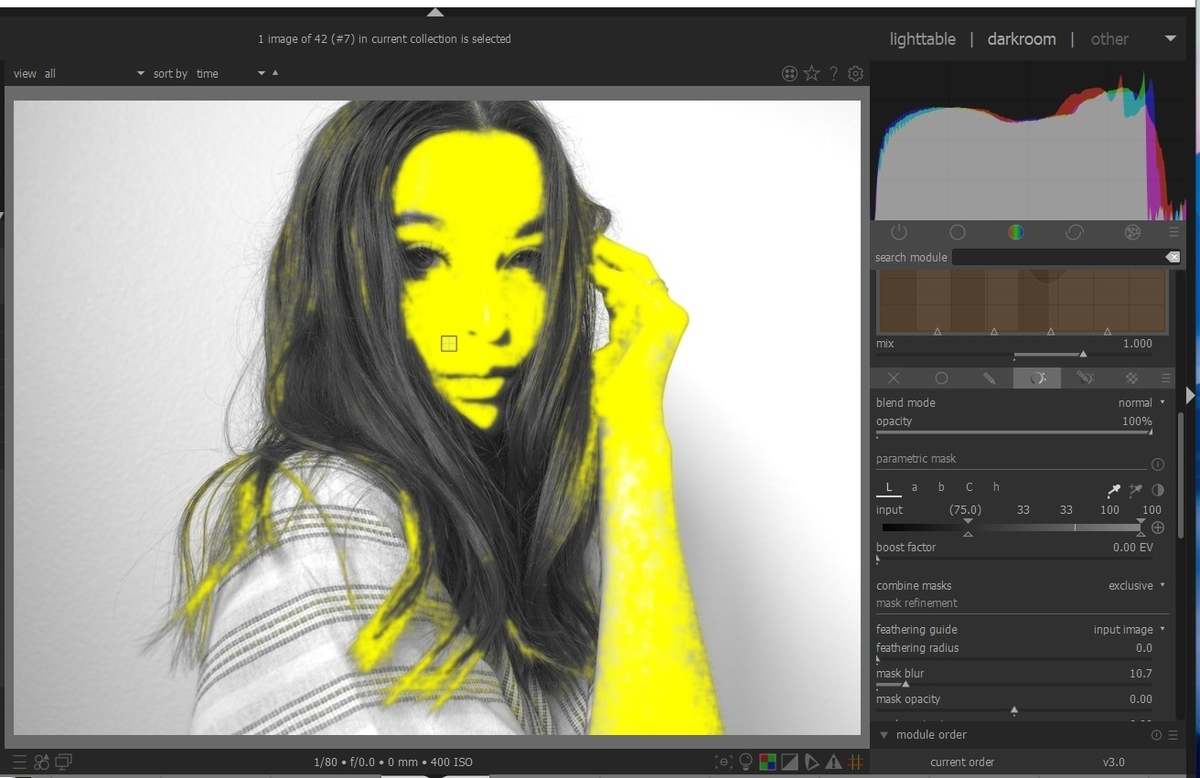Open grouping overlays icon in header

point(790,73)
